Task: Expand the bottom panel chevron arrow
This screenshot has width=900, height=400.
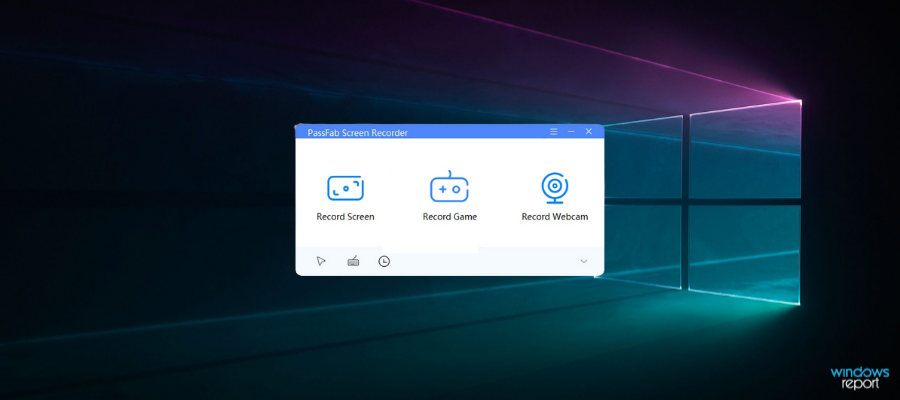Action: click(584, 261)
